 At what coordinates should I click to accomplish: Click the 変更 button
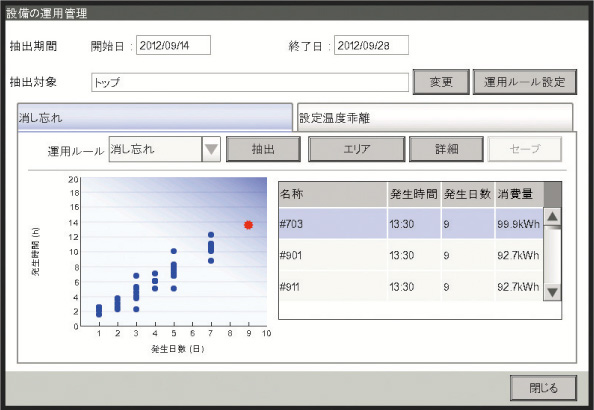click(441, 82)
